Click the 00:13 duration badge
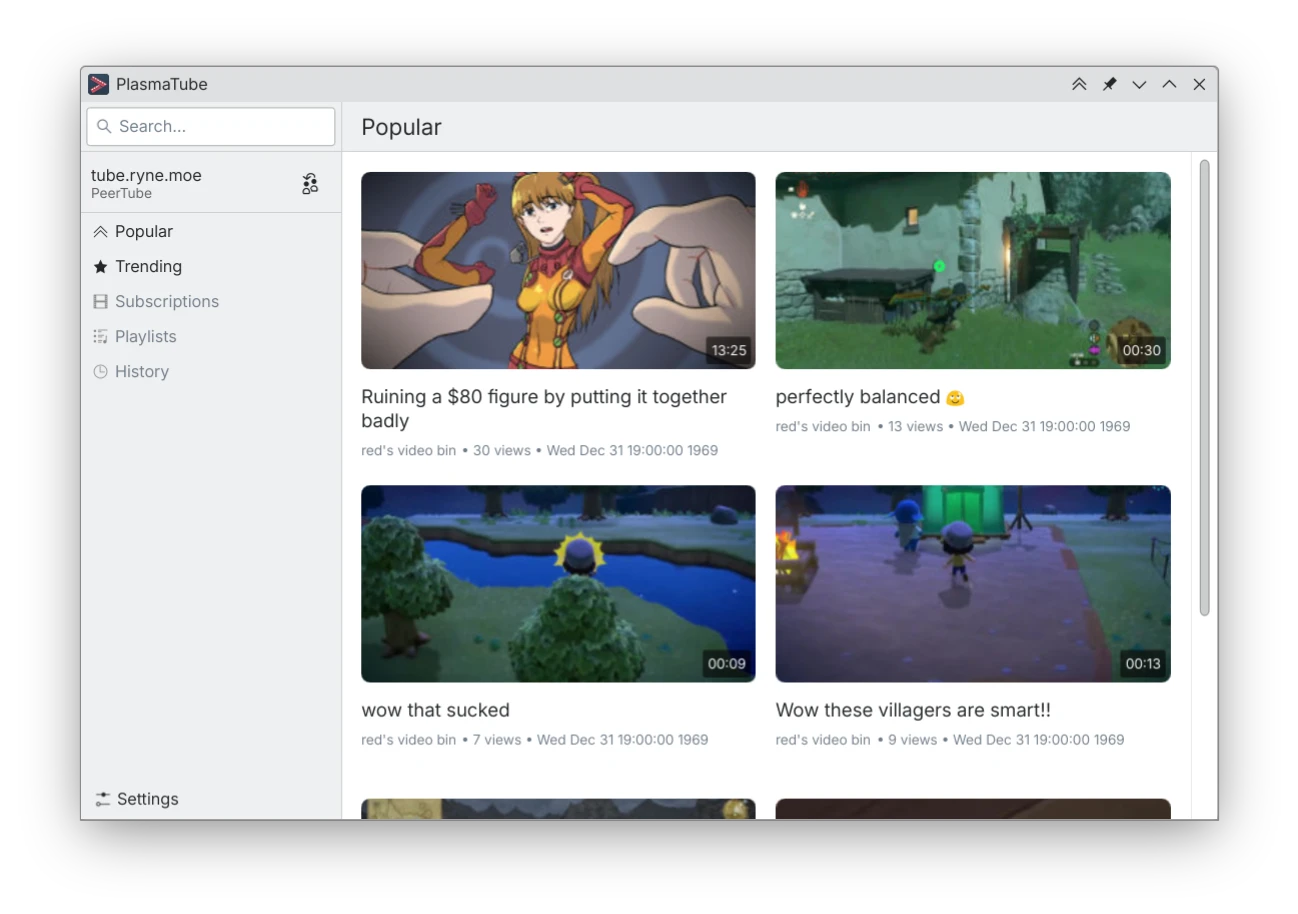 point(1143,664)
